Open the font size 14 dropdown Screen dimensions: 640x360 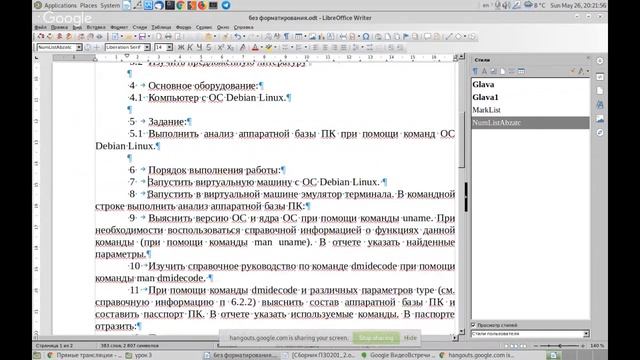pos(169,47)
